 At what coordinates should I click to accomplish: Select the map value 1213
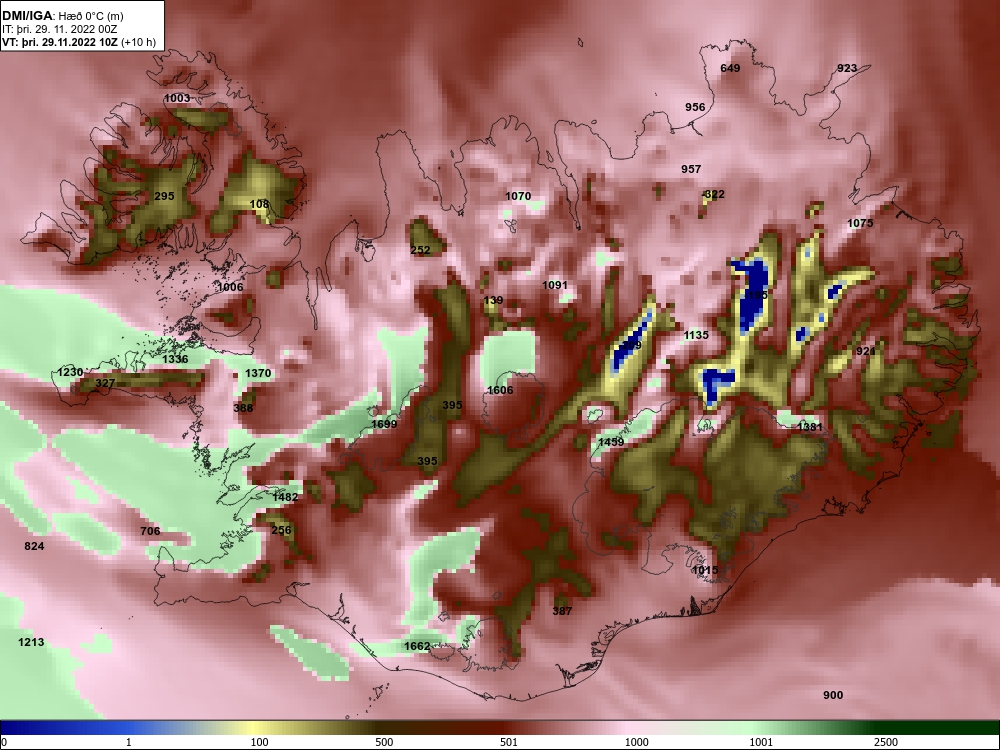pos(31,642)
